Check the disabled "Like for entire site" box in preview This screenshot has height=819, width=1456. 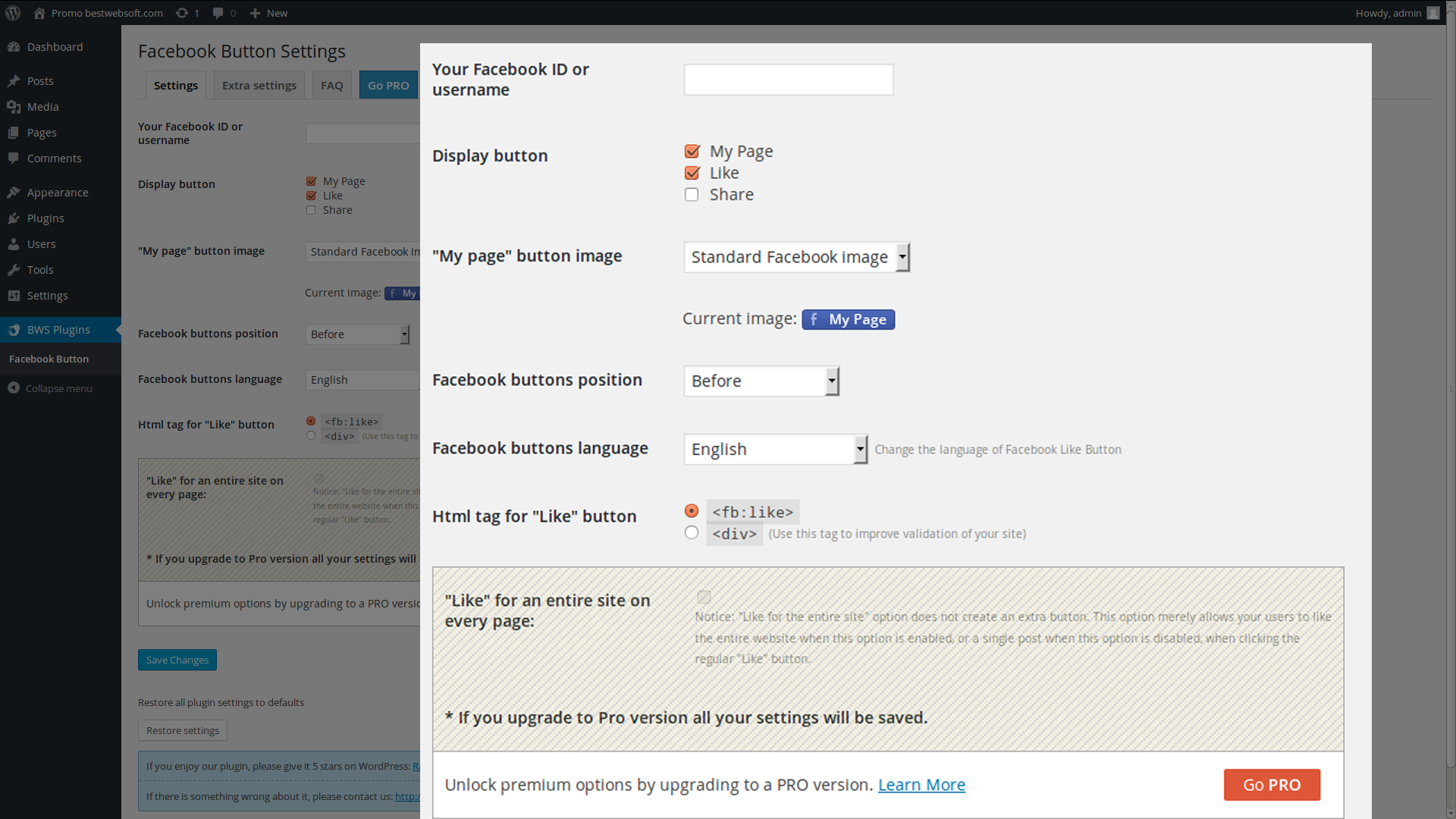point(704,597)
